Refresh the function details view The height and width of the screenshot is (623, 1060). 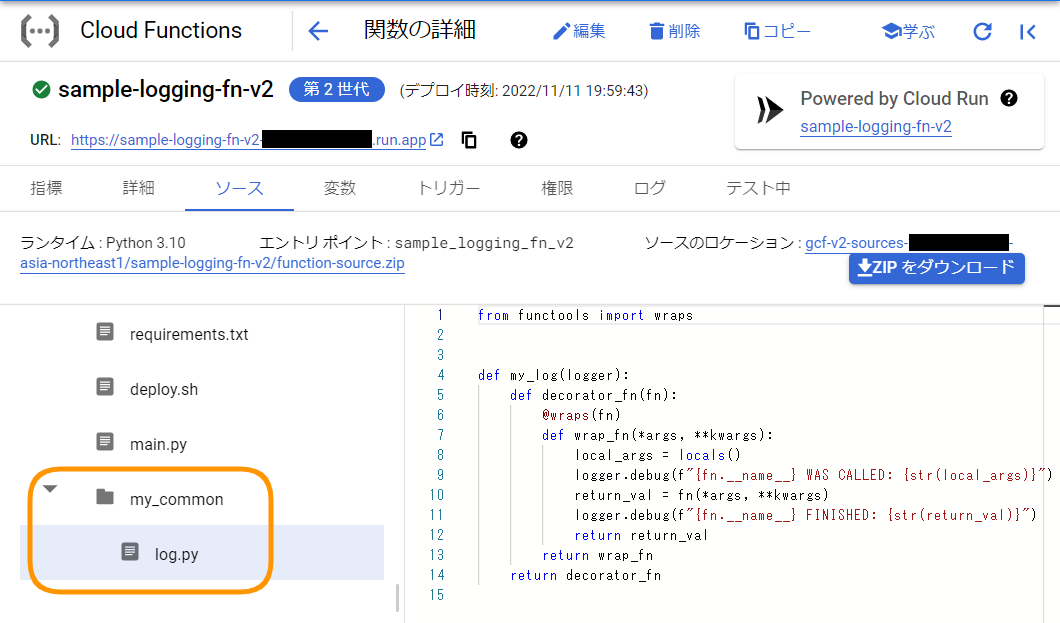[x=981, y=31]
